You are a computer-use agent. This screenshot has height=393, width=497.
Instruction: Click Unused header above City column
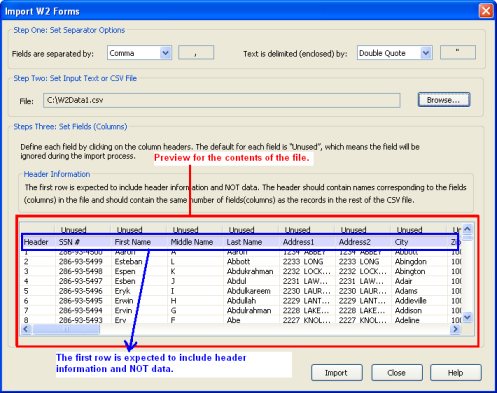(x=419, y=229)
